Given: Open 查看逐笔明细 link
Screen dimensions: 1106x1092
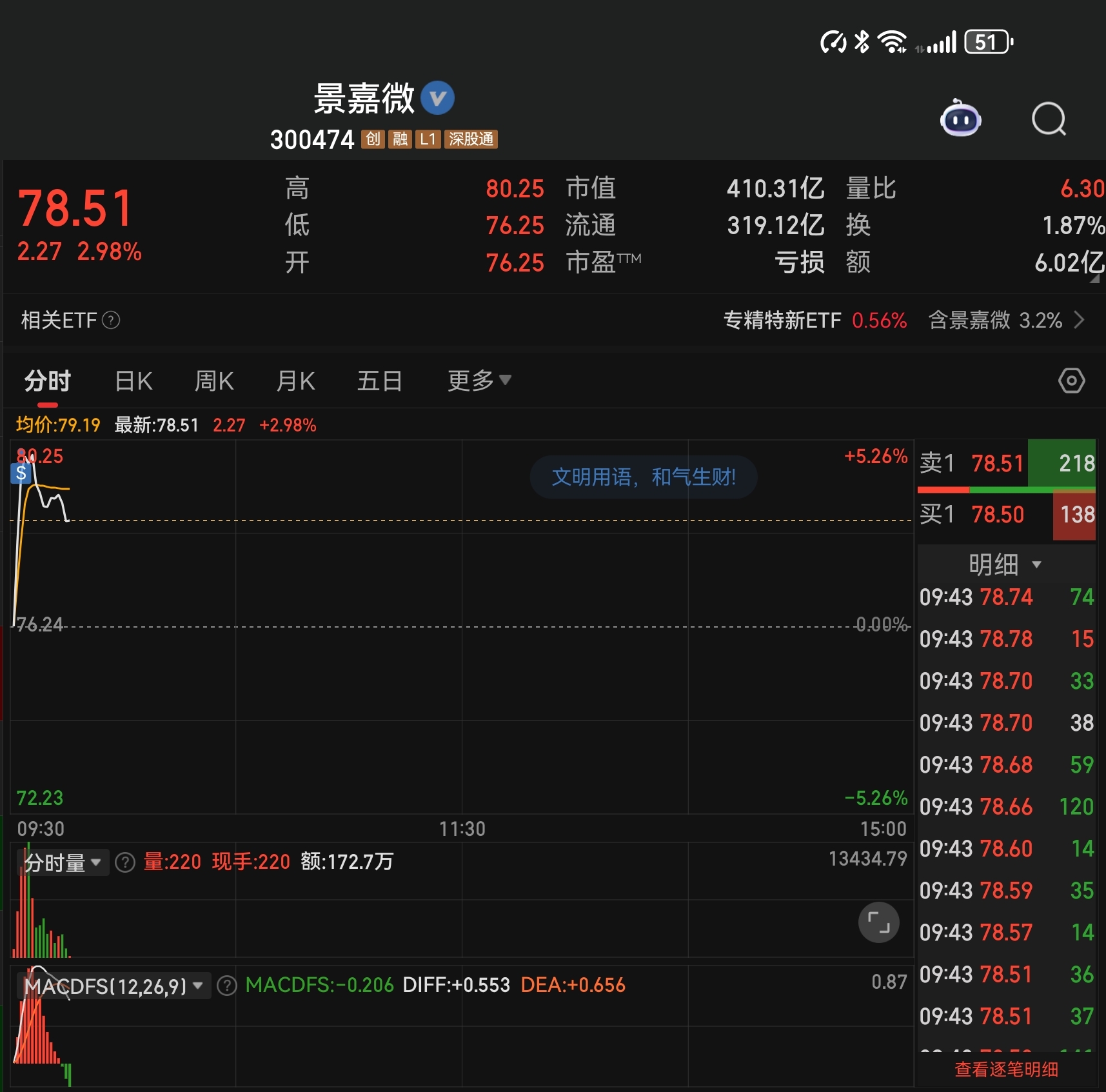Looking at the screenshot, I should [x=1006, y=1069].
